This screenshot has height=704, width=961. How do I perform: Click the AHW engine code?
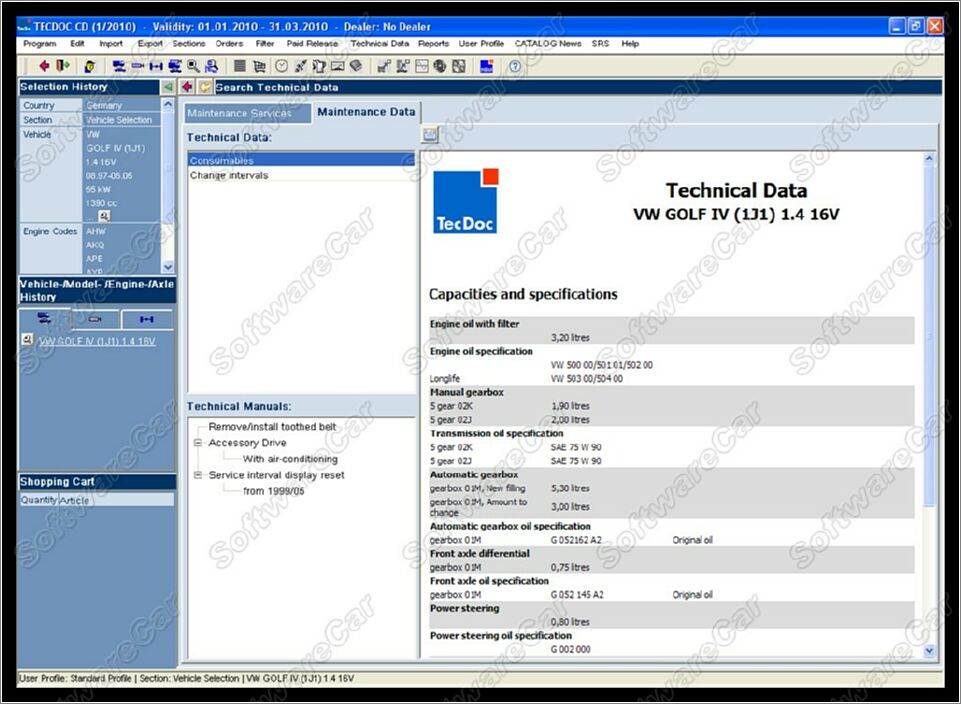(96, 231)
